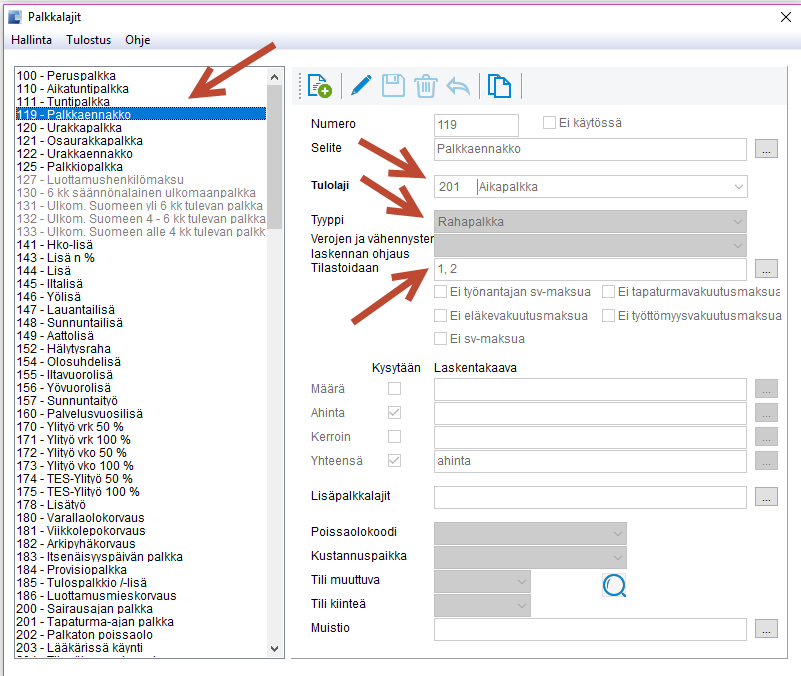Open the Tulolaji dropdown
Viewport: 801px width, 676px height.
pos(738,187)
